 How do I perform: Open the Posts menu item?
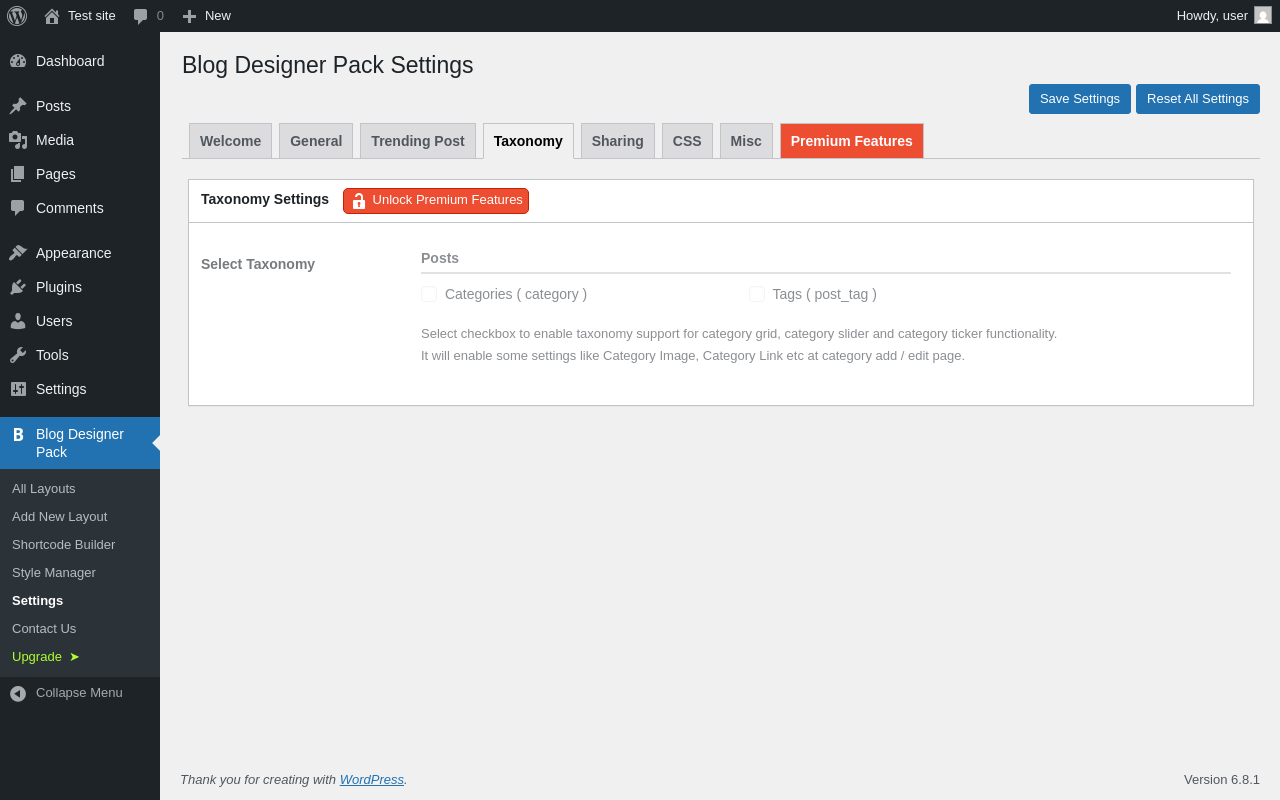(x=80, y=106)
